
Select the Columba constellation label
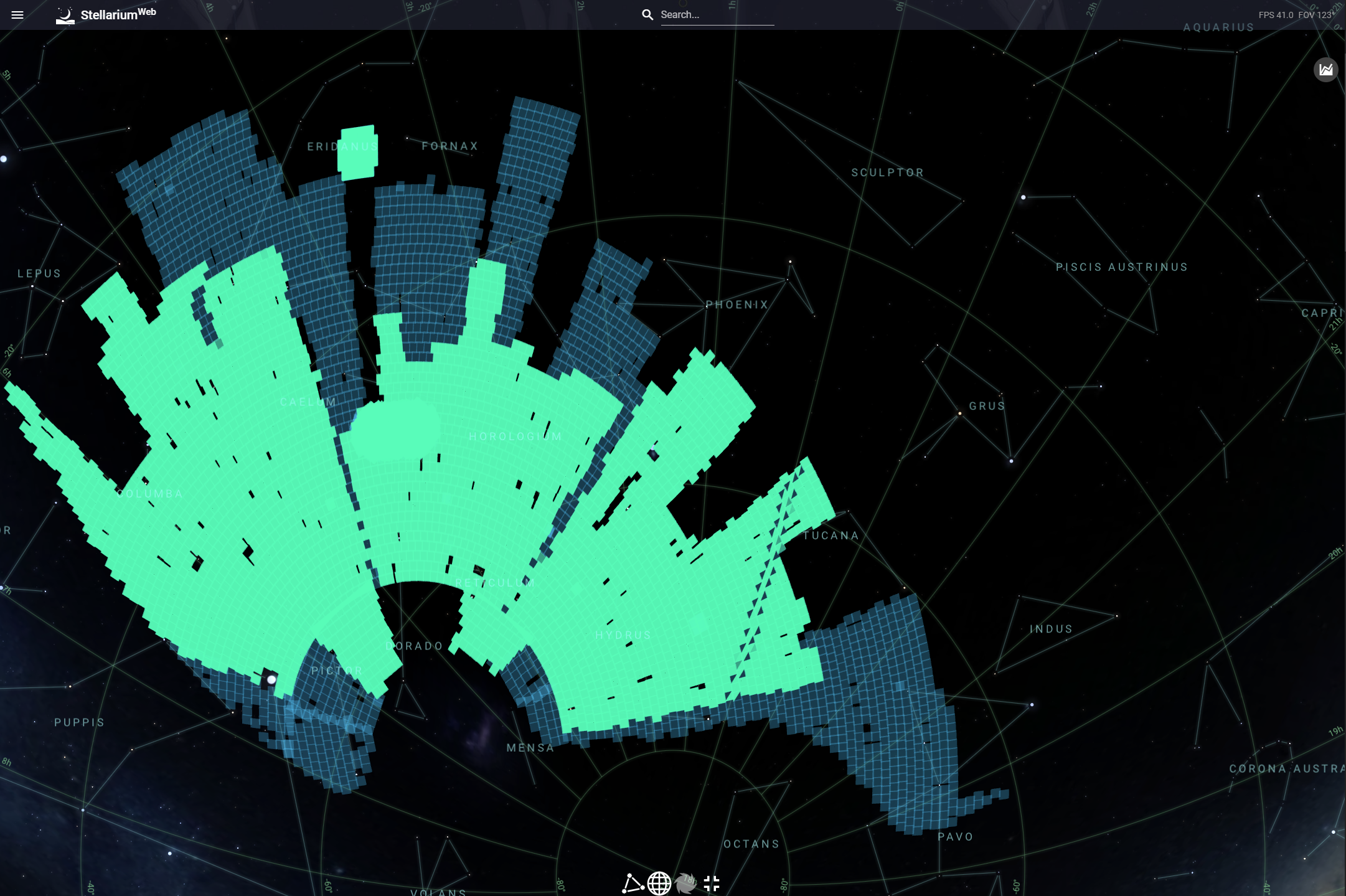pos(150,494)
